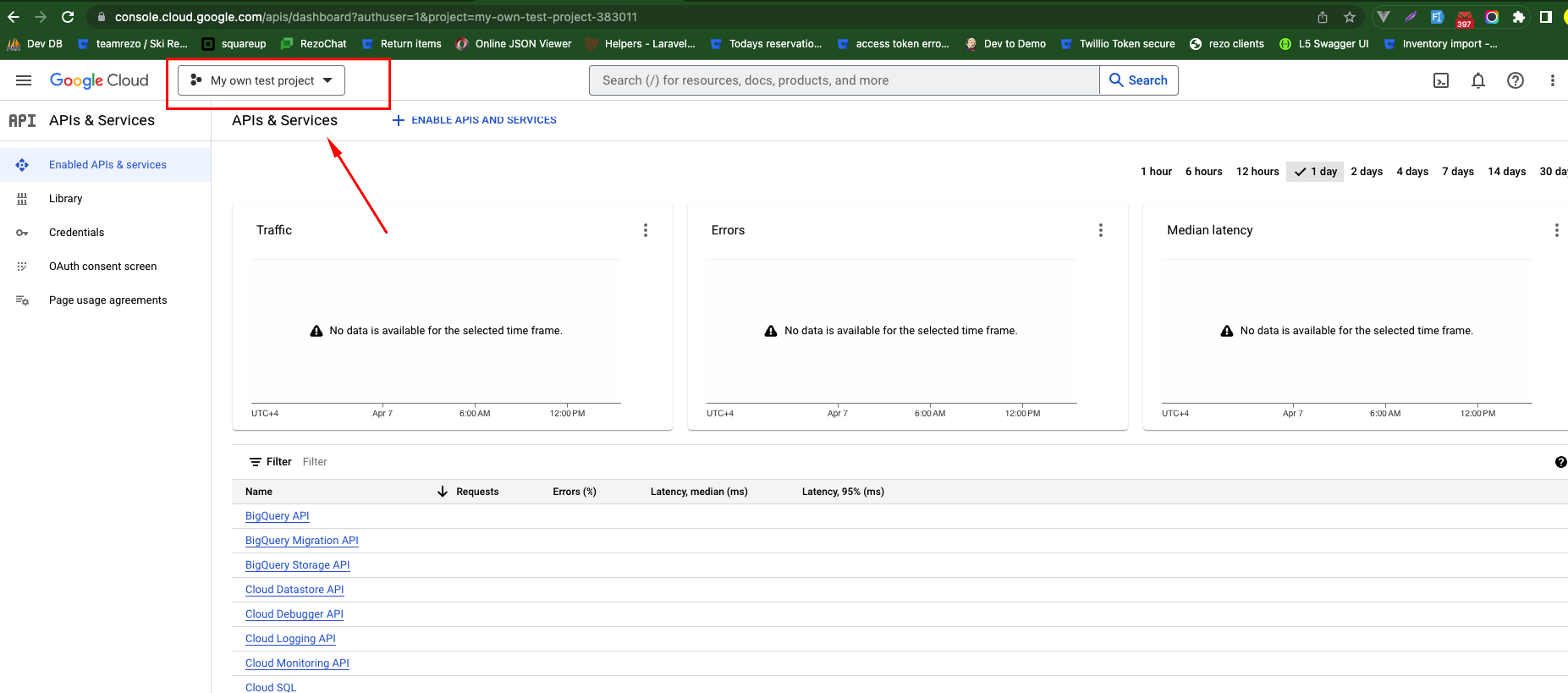Click the browser address bar URL
This screenshot has height=693, width=1568.
point(376,17)
